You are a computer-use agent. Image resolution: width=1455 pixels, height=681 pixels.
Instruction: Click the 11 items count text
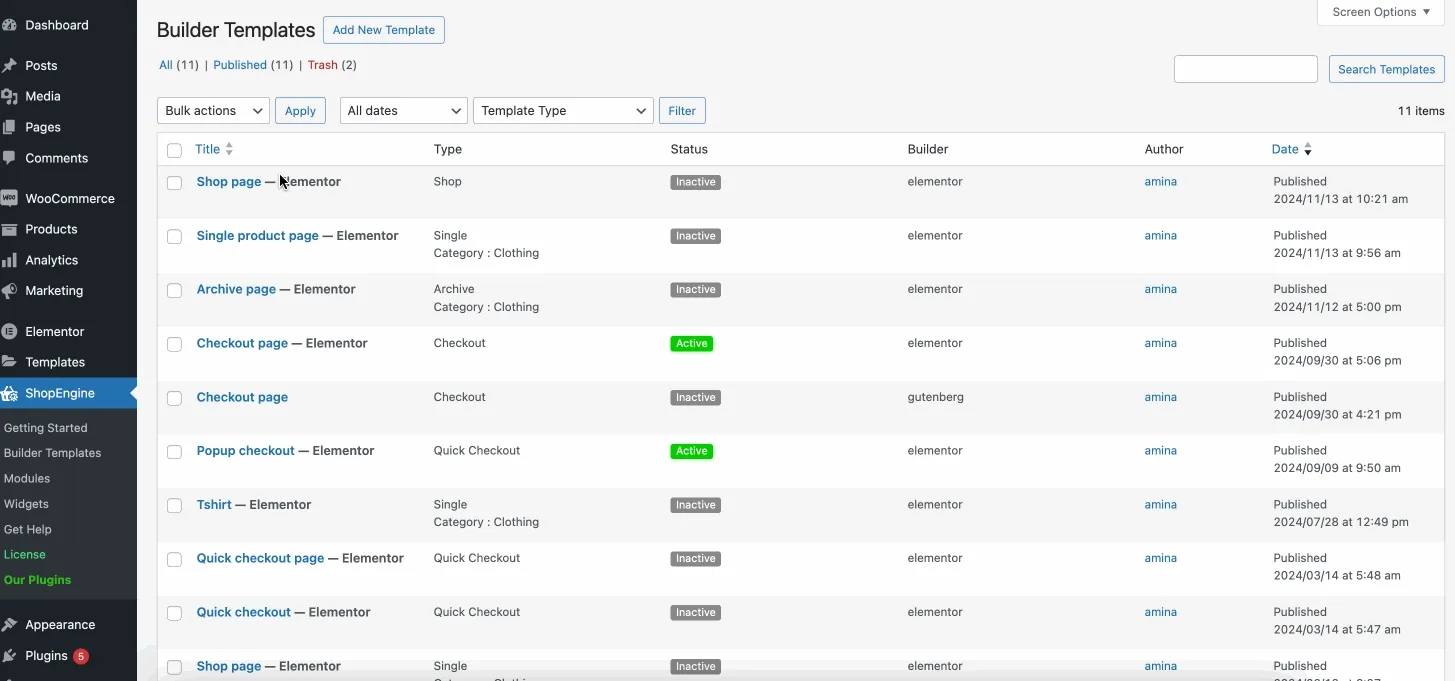pyautogui.click(x=1421, y=111)
